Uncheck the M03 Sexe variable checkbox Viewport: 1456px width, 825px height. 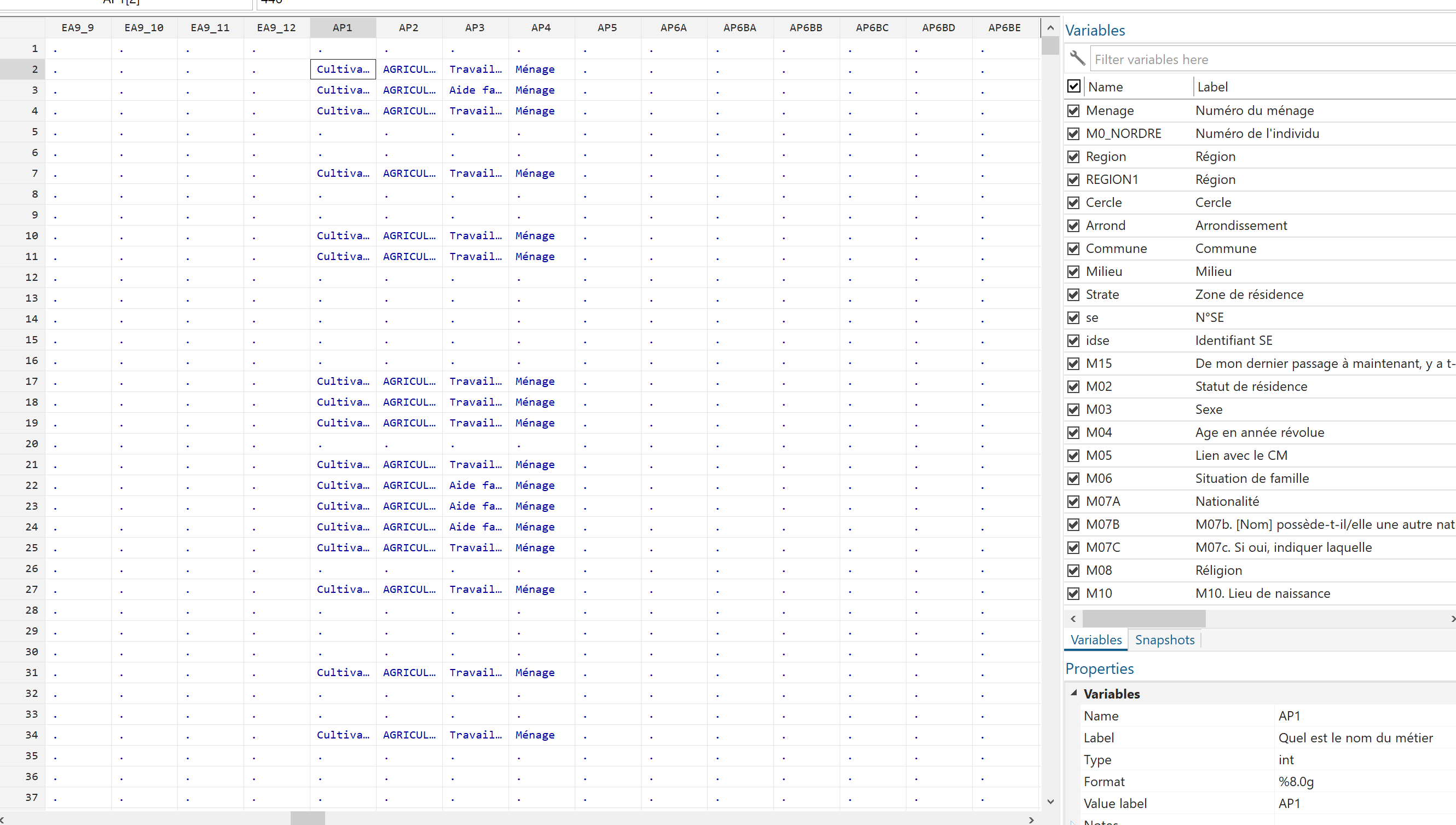(1073, 409)
